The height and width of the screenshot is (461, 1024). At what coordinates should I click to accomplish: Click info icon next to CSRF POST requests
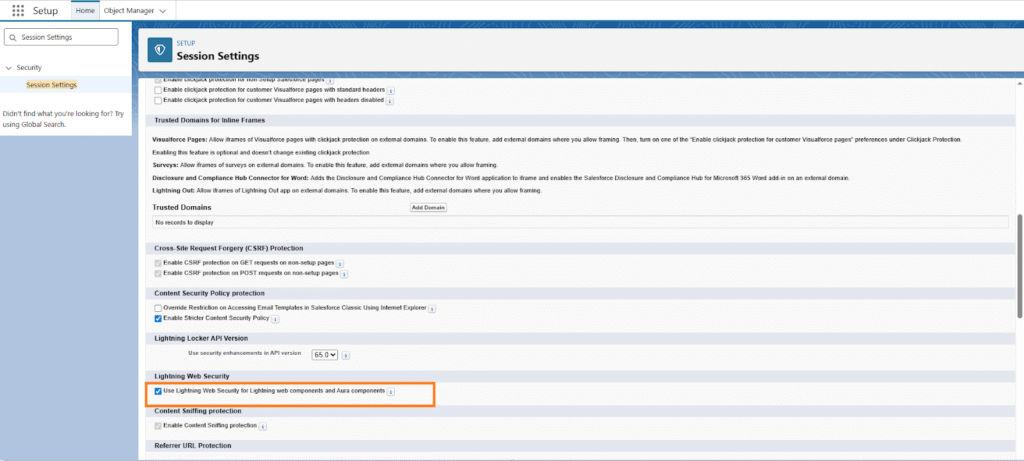point(343,272)
